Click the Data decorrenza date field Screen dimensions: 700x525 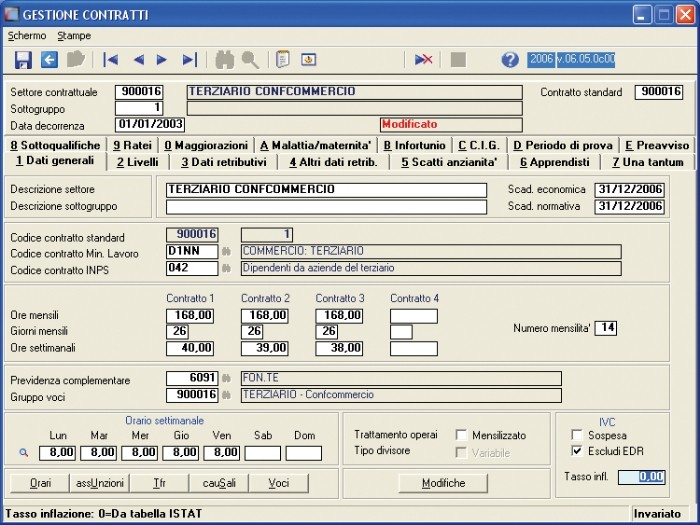pyautogui.click(x=150, y=124)
